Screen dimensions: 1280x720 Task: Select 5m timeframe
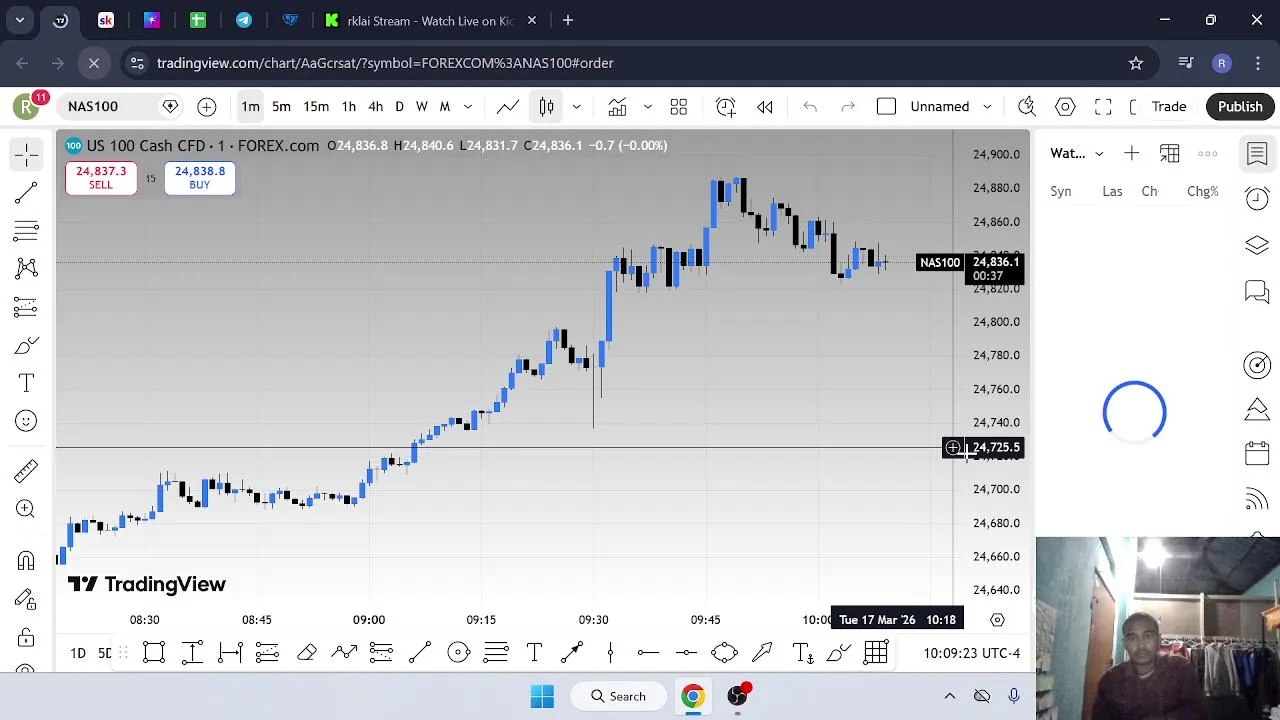pos(281,106)
